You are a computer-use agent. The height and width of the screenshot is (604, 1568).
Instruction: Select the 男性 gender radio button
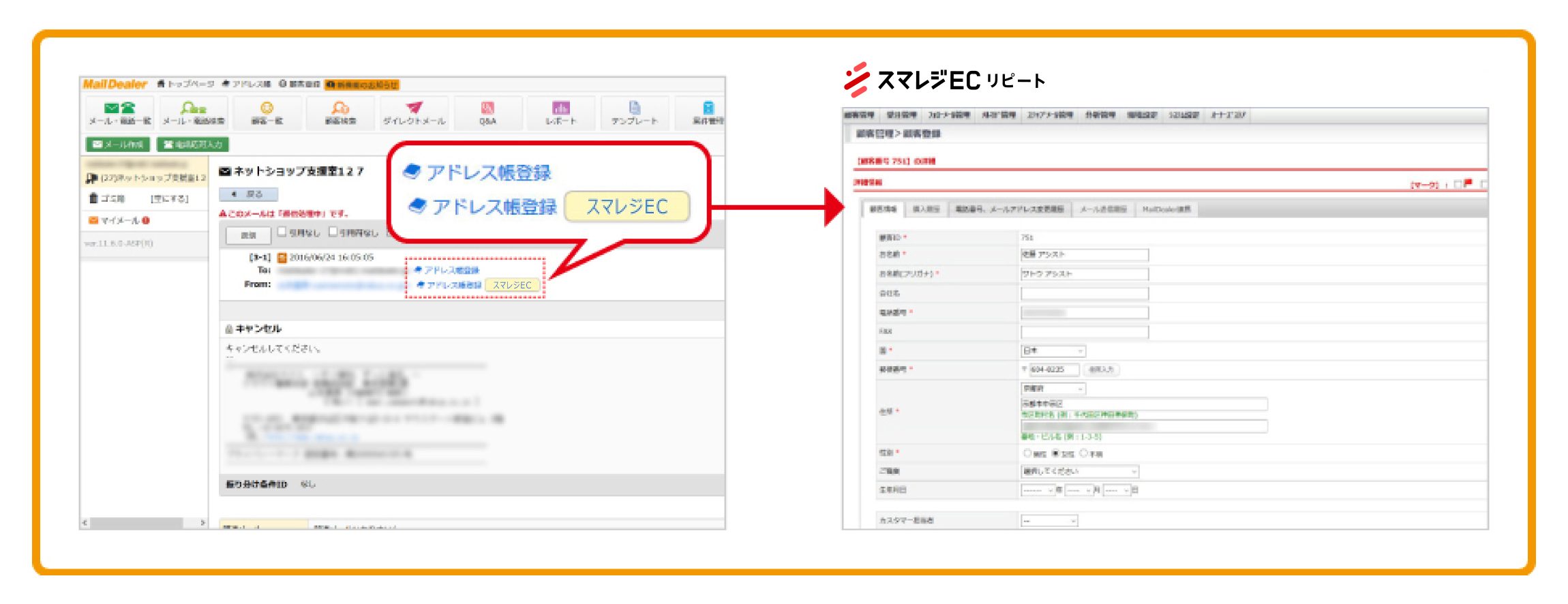point(1027,453)
